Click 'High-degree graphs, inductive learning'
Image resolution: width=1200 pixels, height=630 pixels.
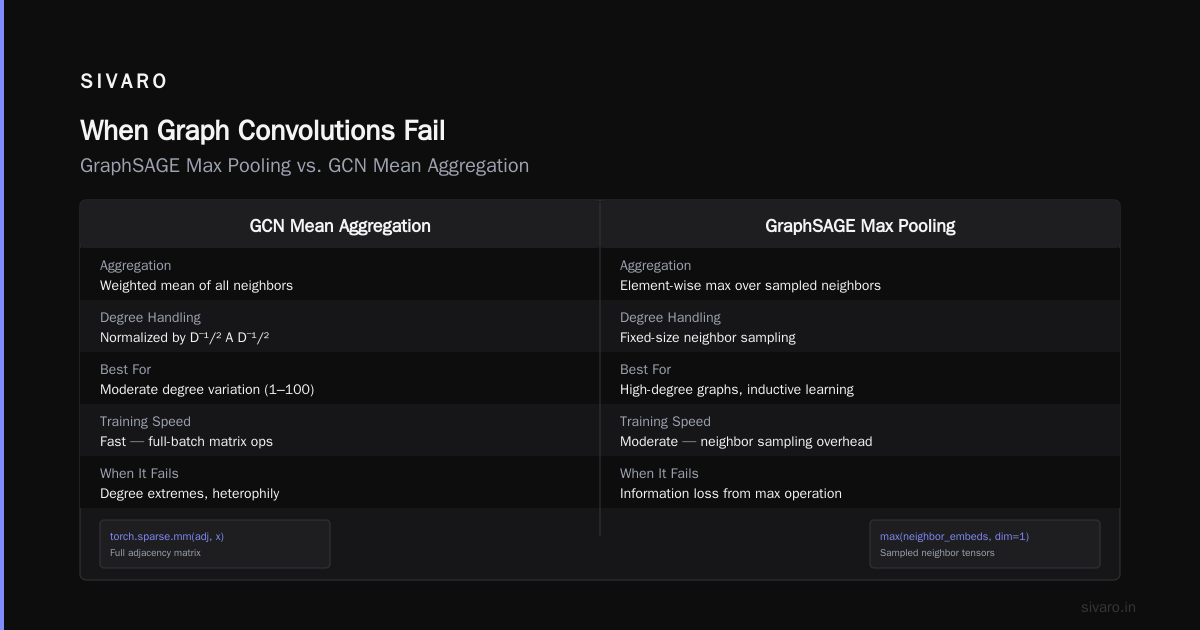coord(737,390)
